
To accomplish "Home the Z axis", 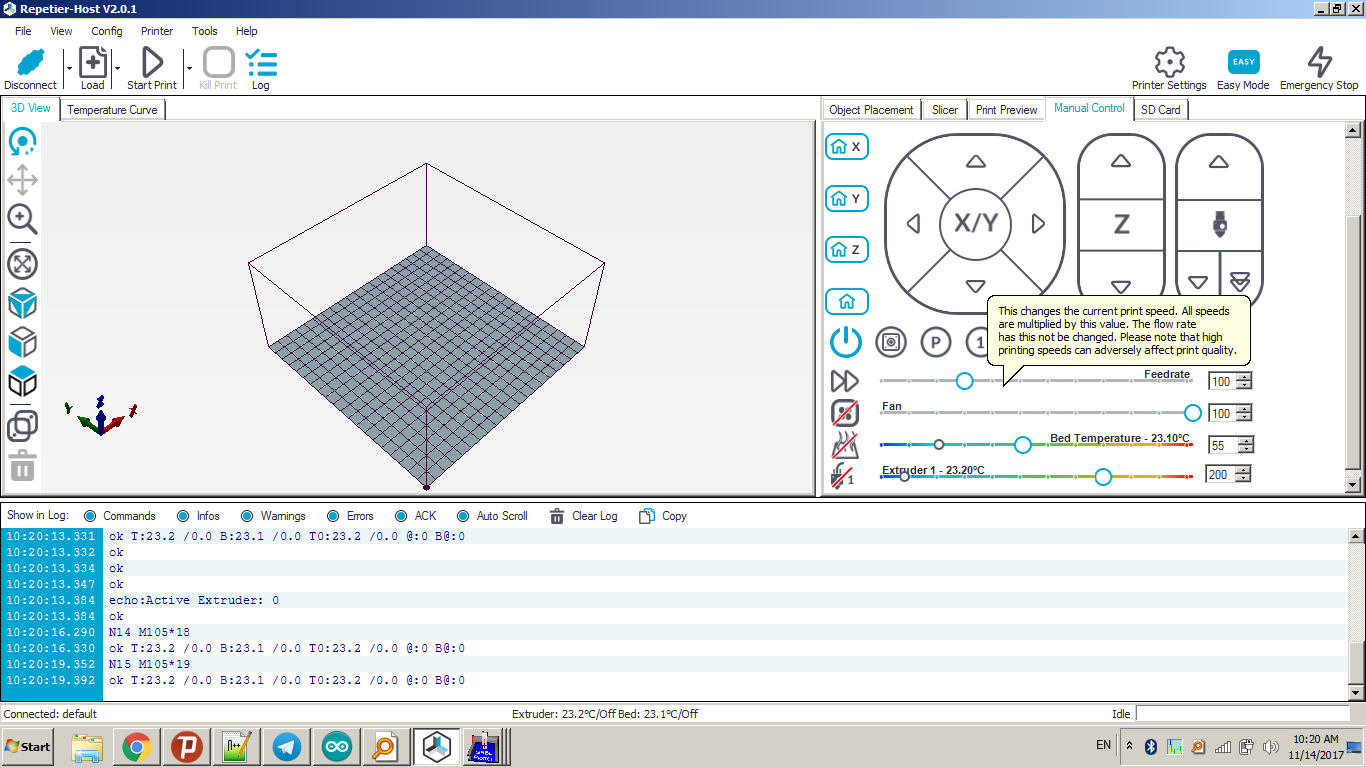I will tap(846, 249).
